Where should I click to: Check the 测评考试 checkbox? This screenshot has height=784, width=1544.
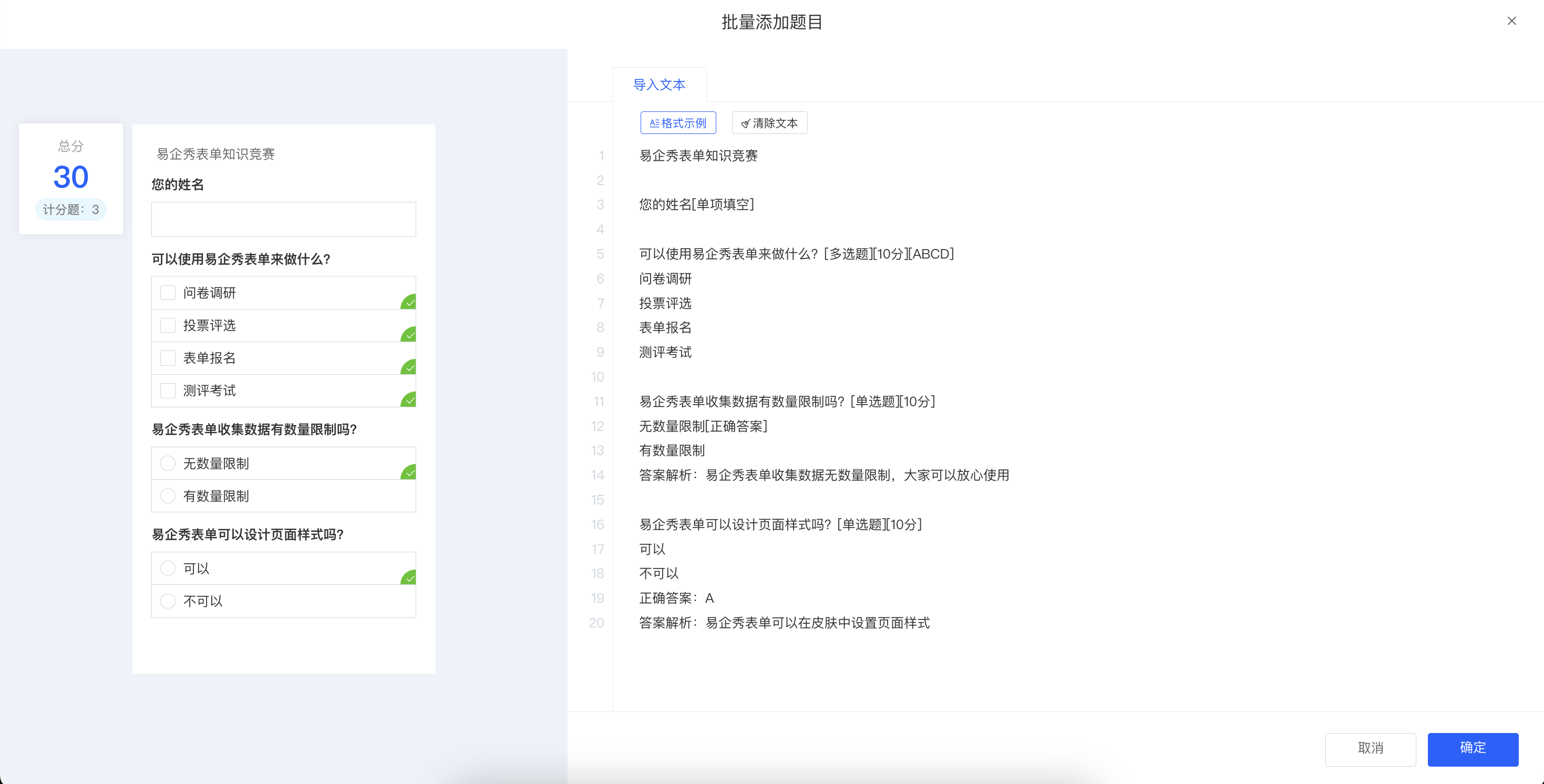168,390
